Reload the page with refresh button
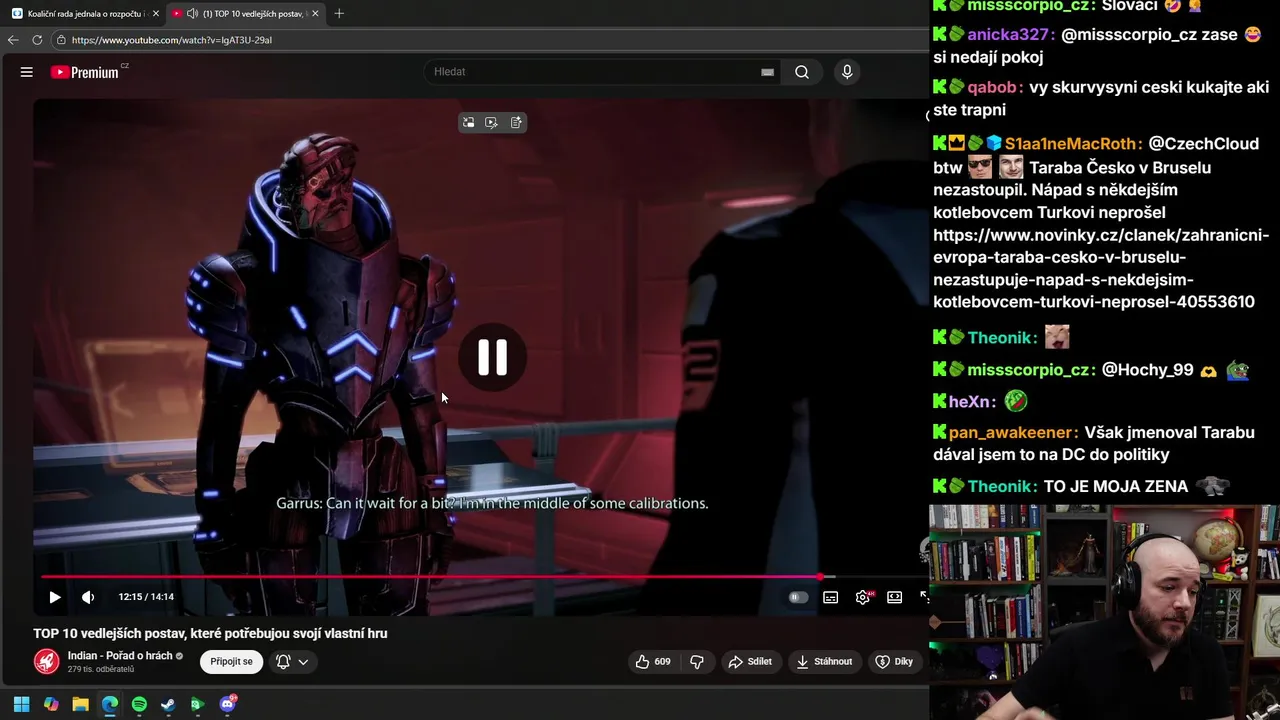Viewport: 1280px width, 720px height. tap(37, 40)
